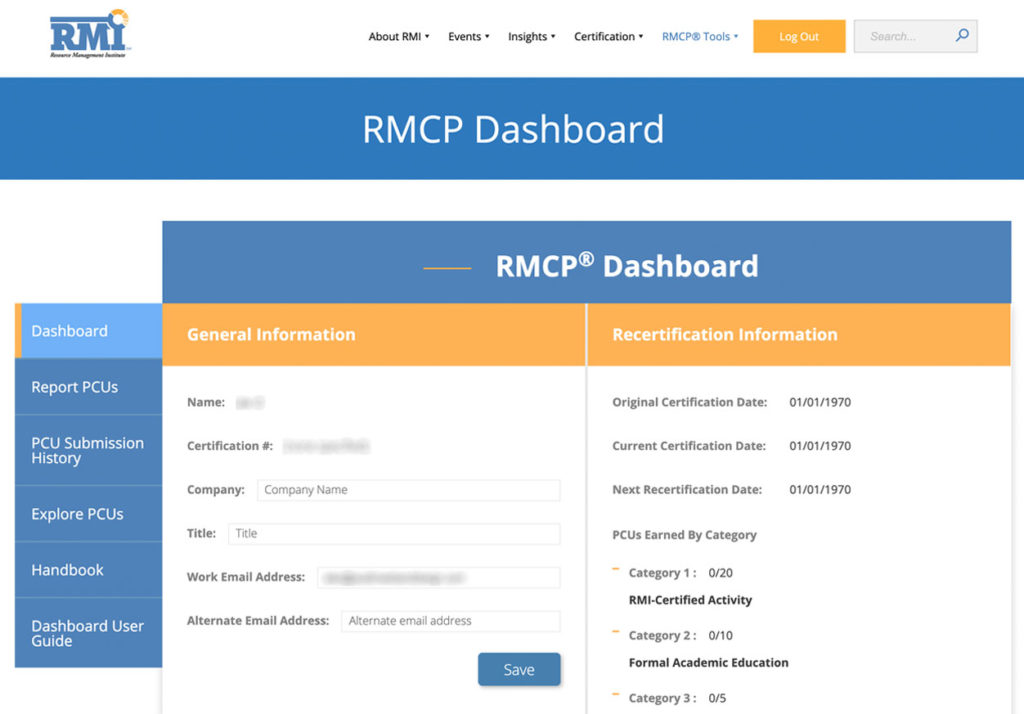The height and width of the screenshot is (714, 1024).
Task: Click the search magnifying glass icon
Action: coord(961,36)
